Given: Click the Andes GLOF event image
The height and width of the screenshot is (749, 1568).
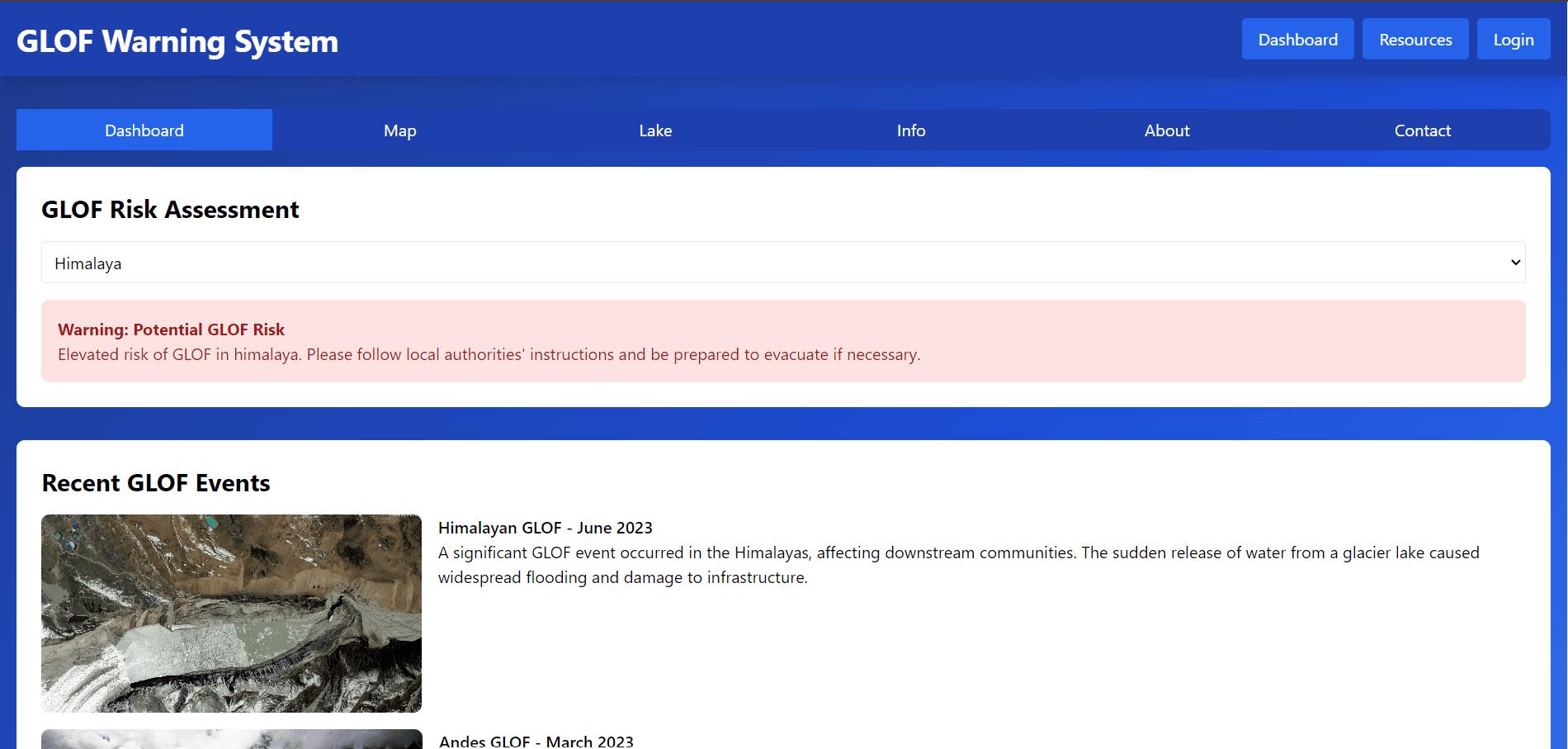Looking at the screenshot, I should (x=231, y=739).
